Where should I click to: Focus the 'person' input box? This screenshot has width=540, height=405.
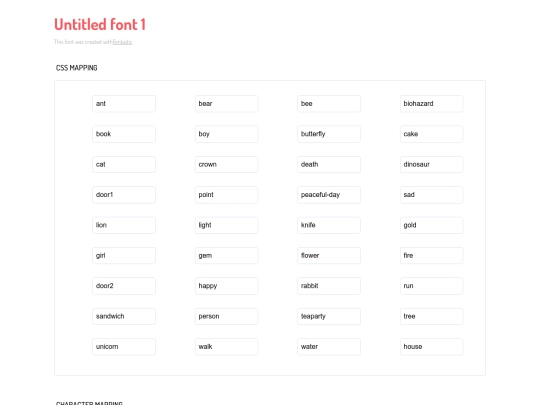tap(227, 316)
